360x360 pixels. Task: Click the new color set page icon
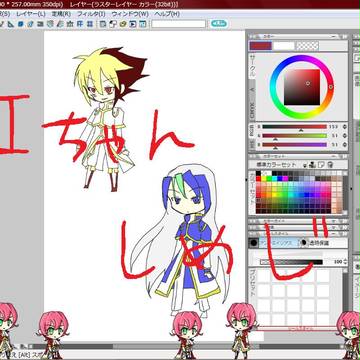321,165
